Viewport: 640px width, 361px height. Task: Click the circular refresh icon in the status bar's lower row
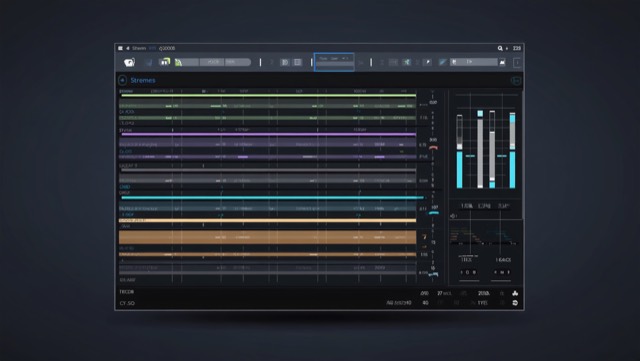[515, 303]
